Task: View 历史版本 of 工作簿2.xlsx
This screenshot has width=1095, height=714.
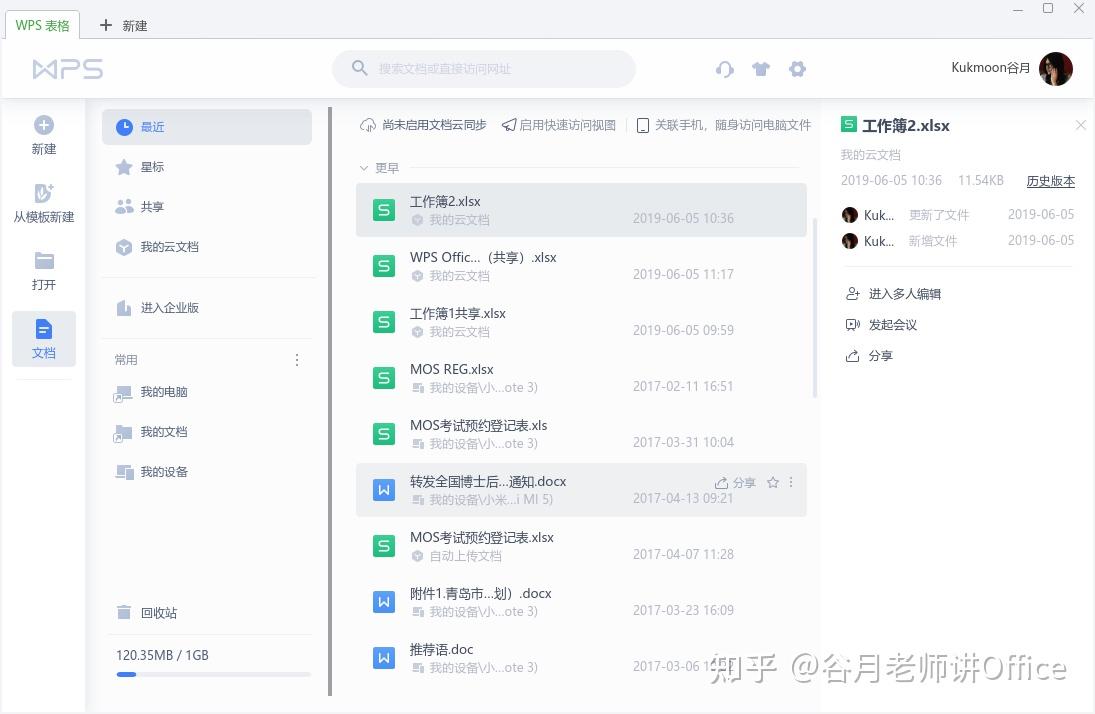Action: [x=1050, y=181]
